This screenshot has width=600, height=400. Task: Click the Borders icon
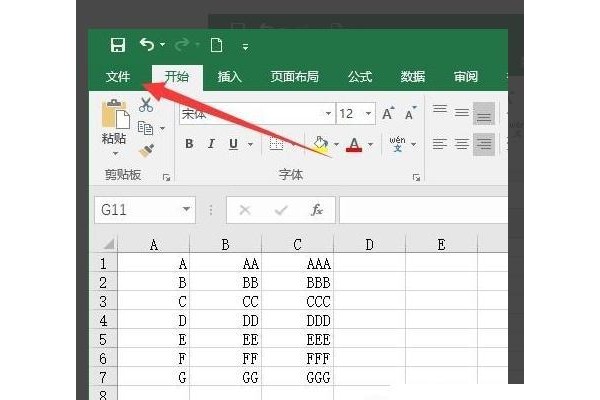(x=276, y=144)
